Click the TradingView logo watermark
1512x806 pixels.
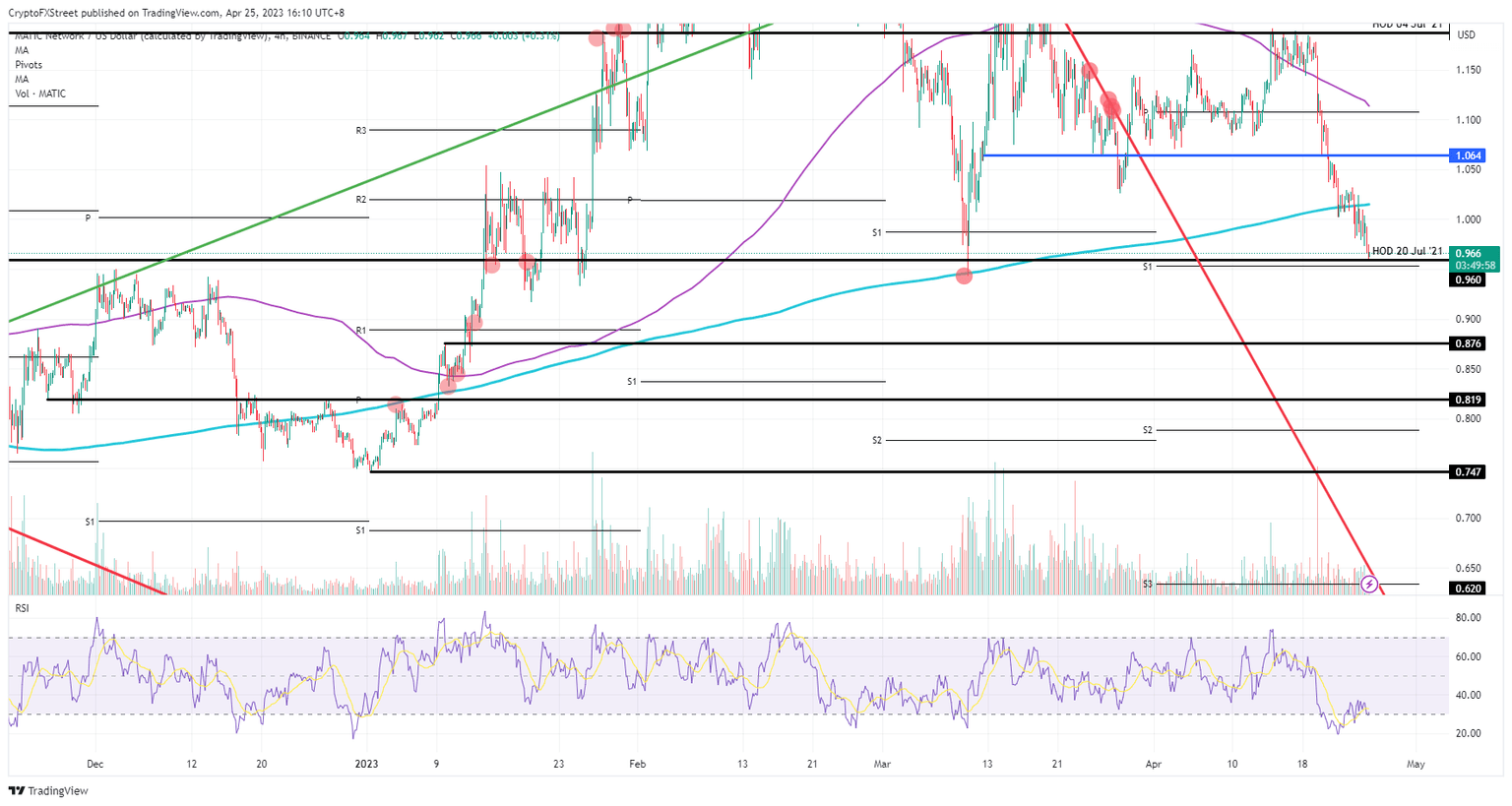point(46,790)
